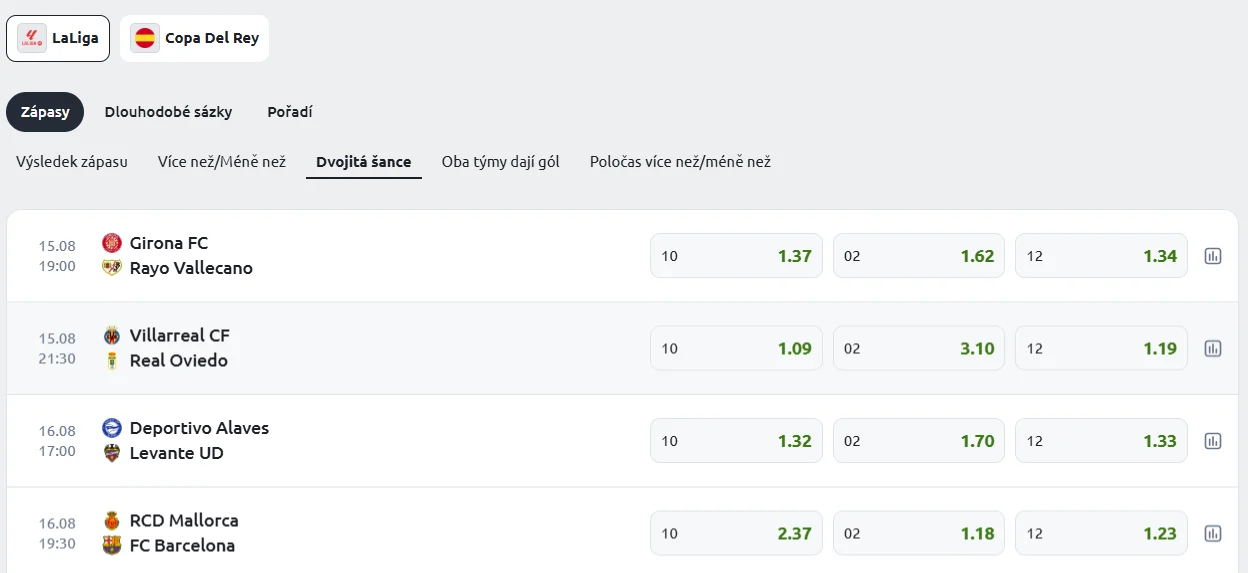Select the Zápasy tab
Image resolution: width=1248 pixels, height=573 pixels.
45,112
